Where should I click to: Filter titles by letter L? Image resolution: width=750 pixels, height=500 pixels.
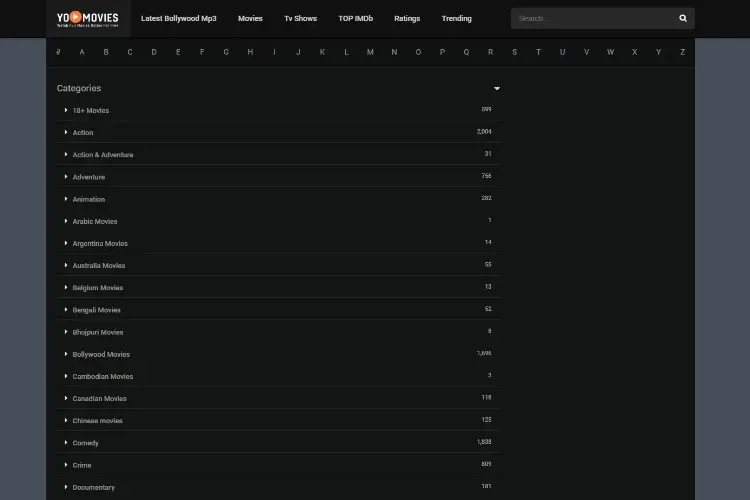(346, 52)
